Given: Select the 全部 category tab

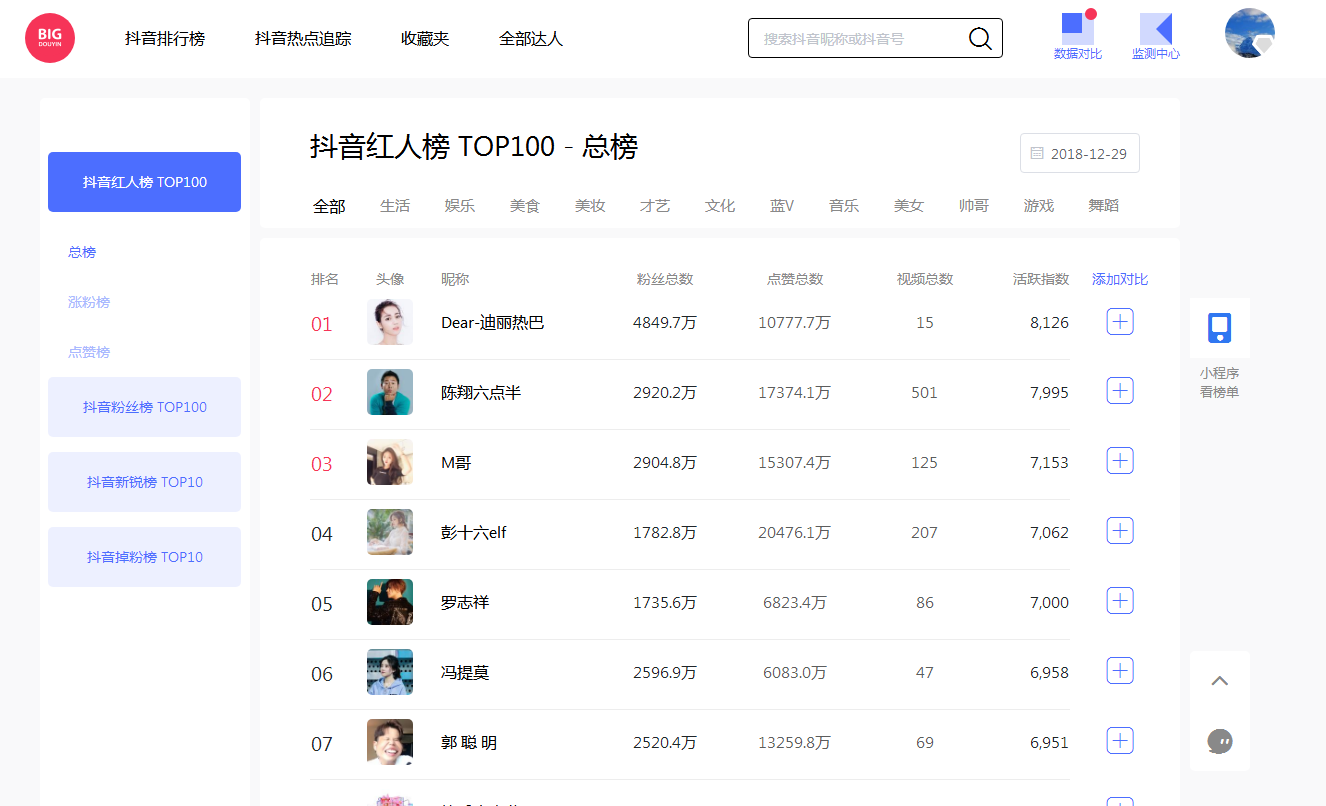Looking at the screenshot, I should (329, 206).
